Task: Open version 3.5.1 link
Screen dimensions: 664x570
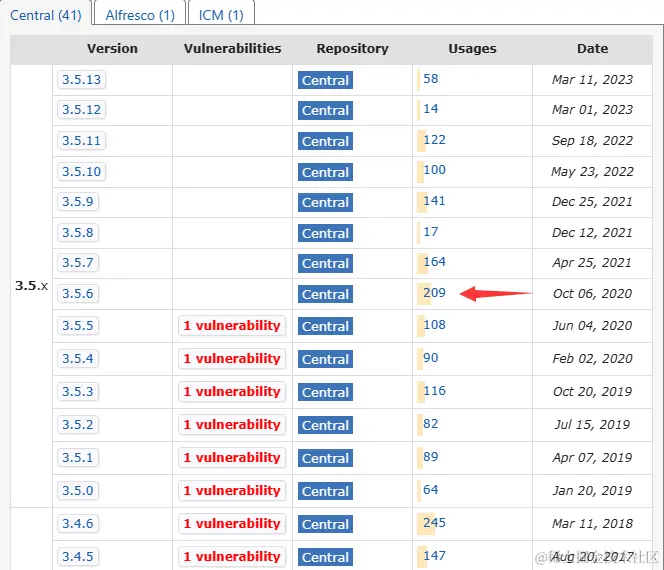Action: [78, 457]
